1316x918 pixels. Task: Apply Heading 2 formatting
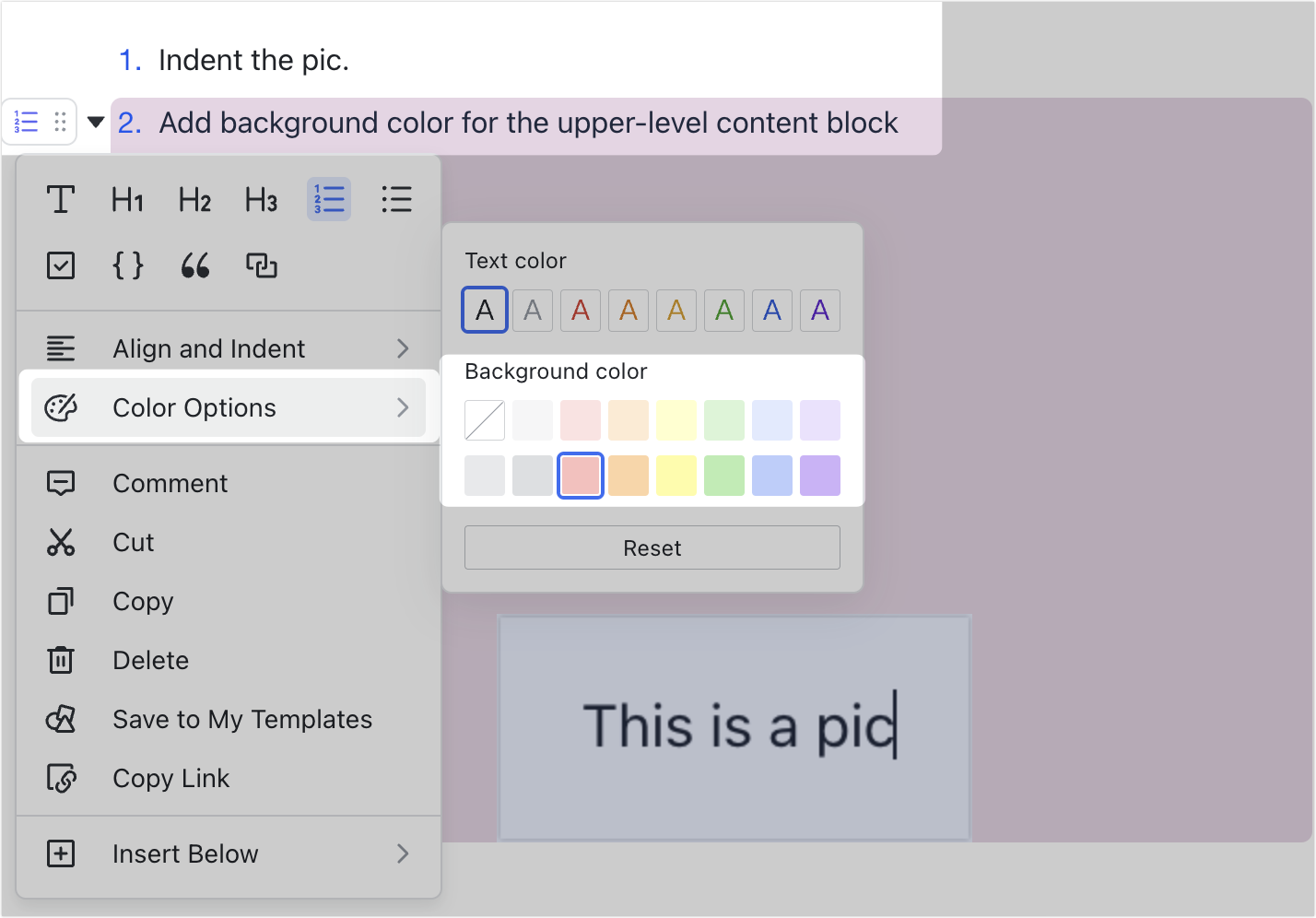(194, 198)
